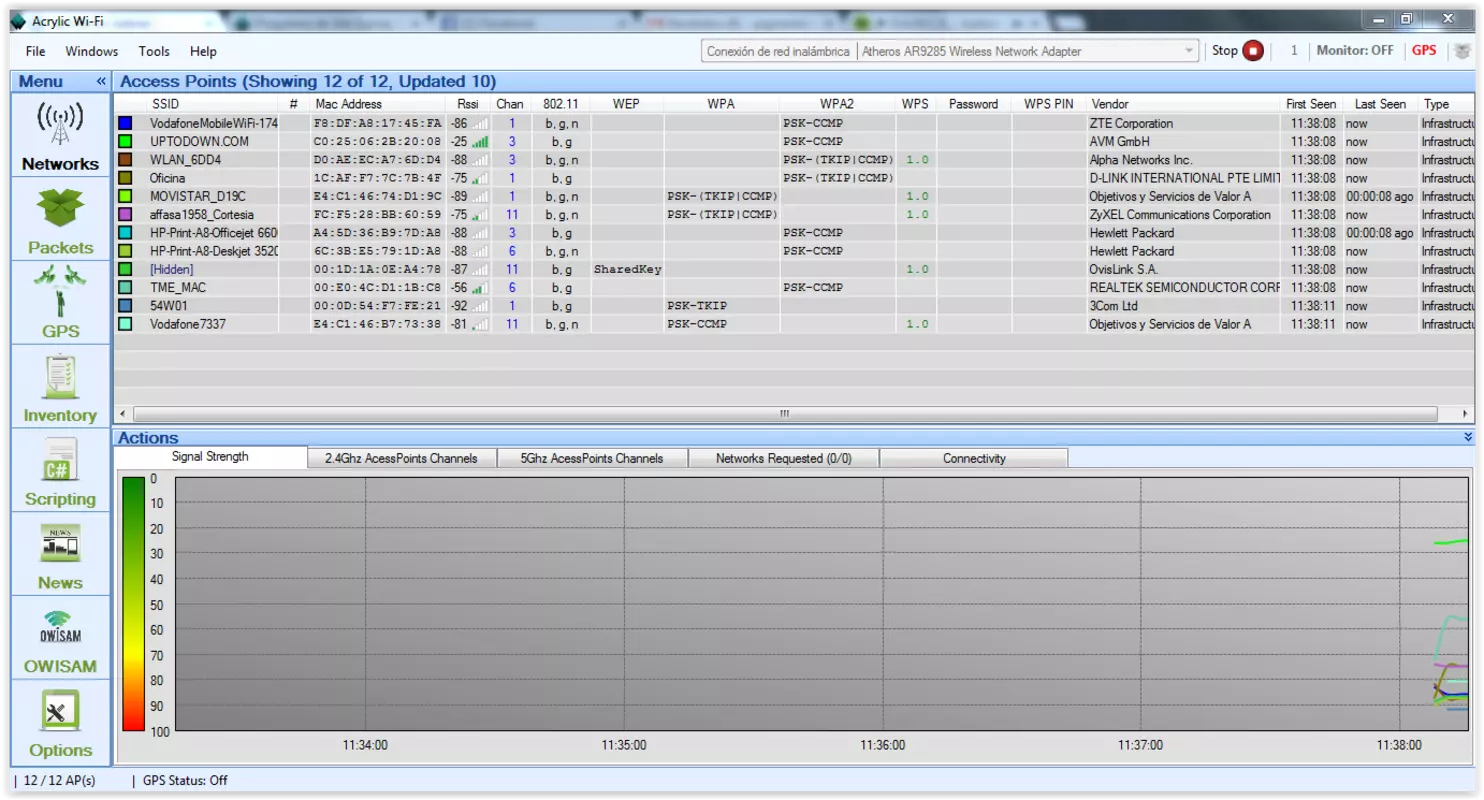Open the Networks section in sidebar
Image resolution: width=1484 pixels, height=800 pixels.
[x=60, y=137]
